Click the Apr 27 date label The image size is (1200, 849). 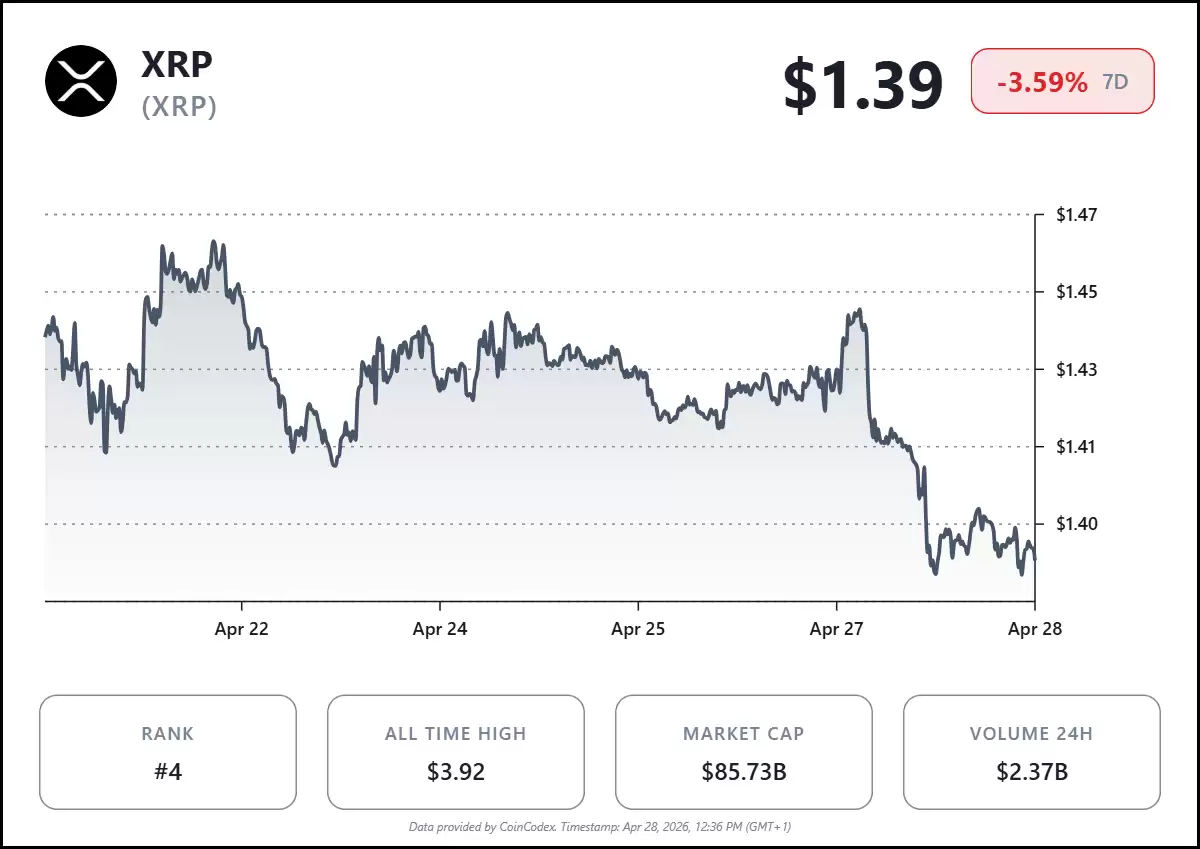point(837,629)
